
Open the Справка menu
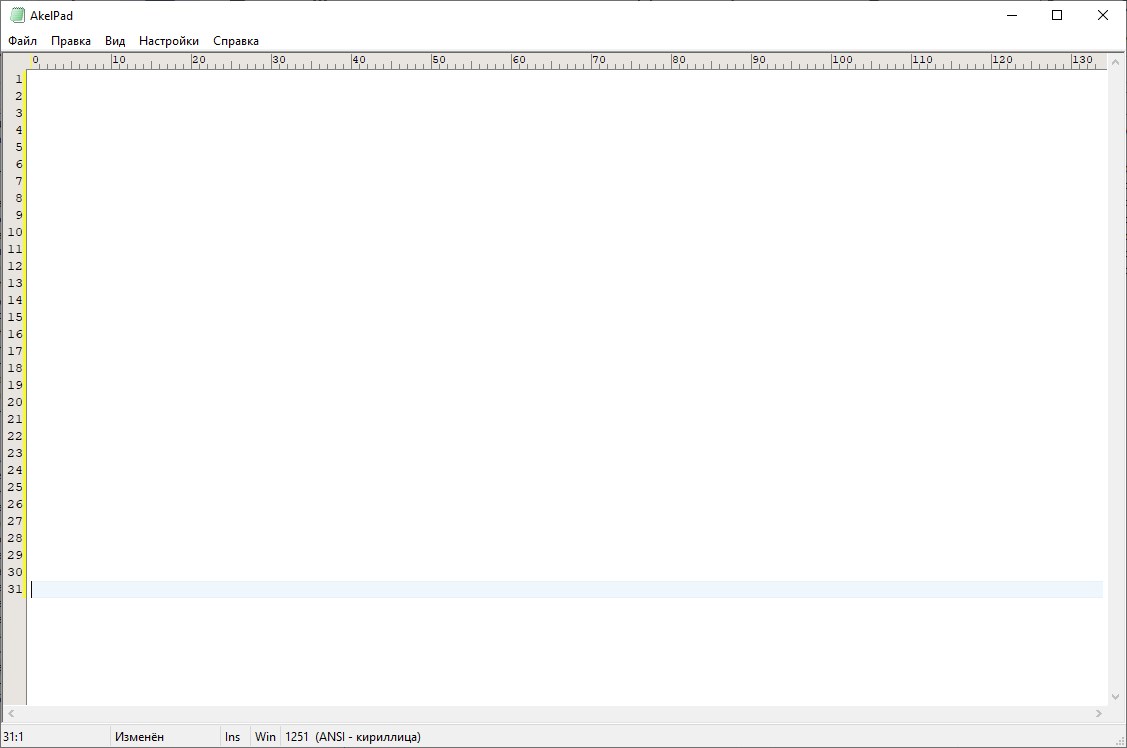[x=236, y=41]
